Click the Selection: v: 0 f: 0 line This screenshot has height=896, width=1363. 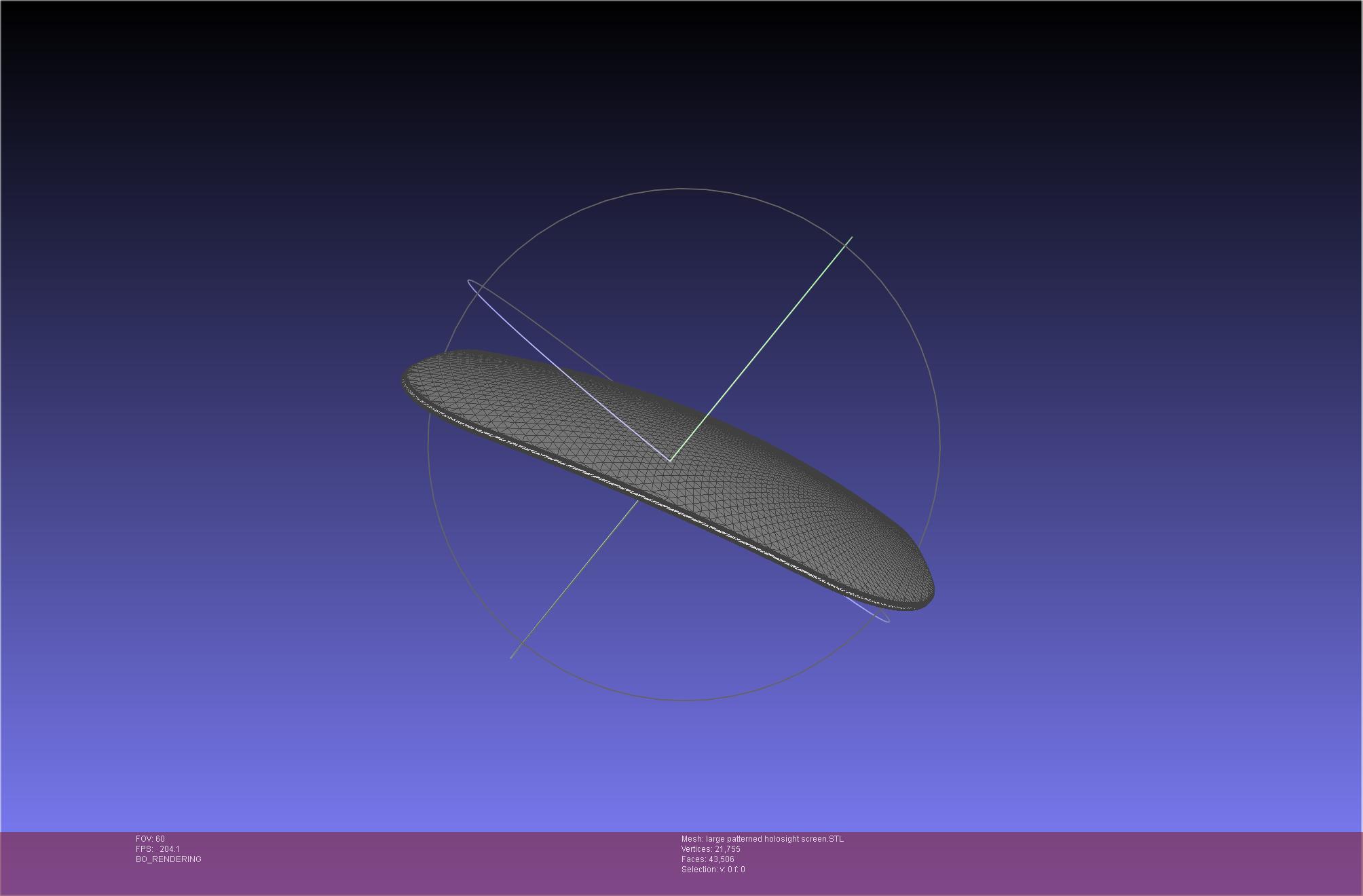(713, 870)
